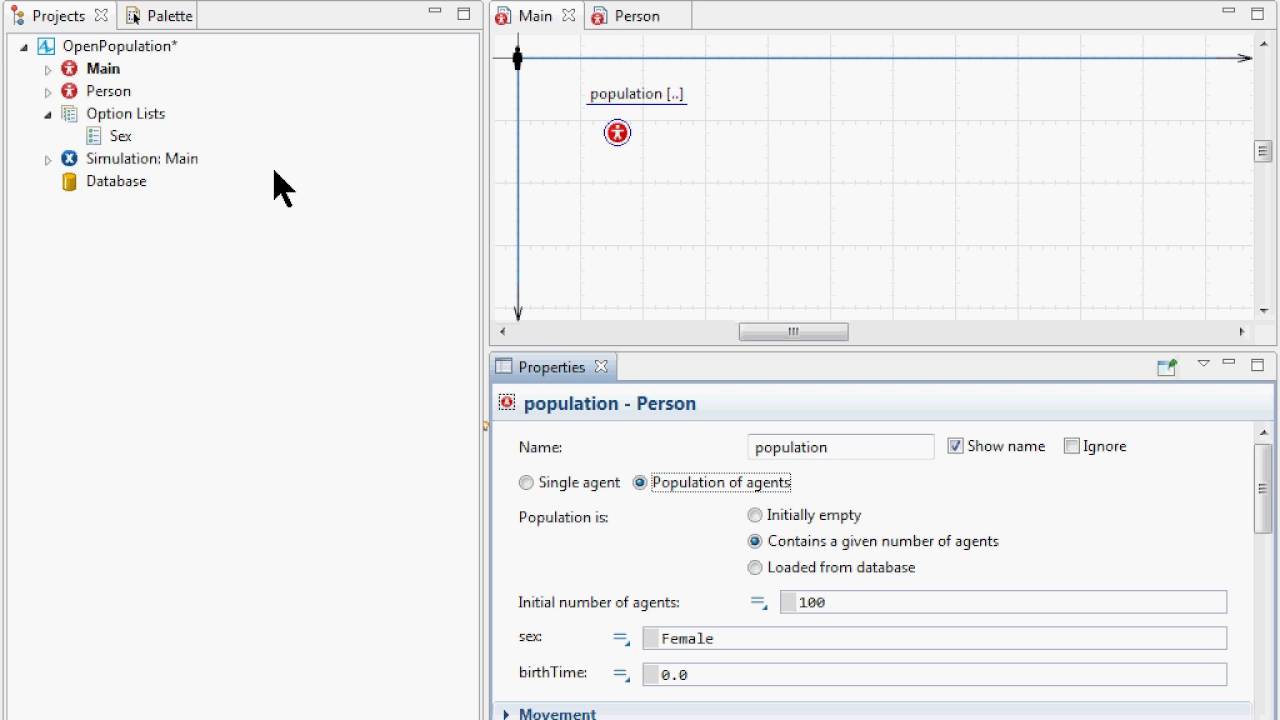Expand the Main node in Projects
This screenshot has width=1280, height=720.
(47, 70)
